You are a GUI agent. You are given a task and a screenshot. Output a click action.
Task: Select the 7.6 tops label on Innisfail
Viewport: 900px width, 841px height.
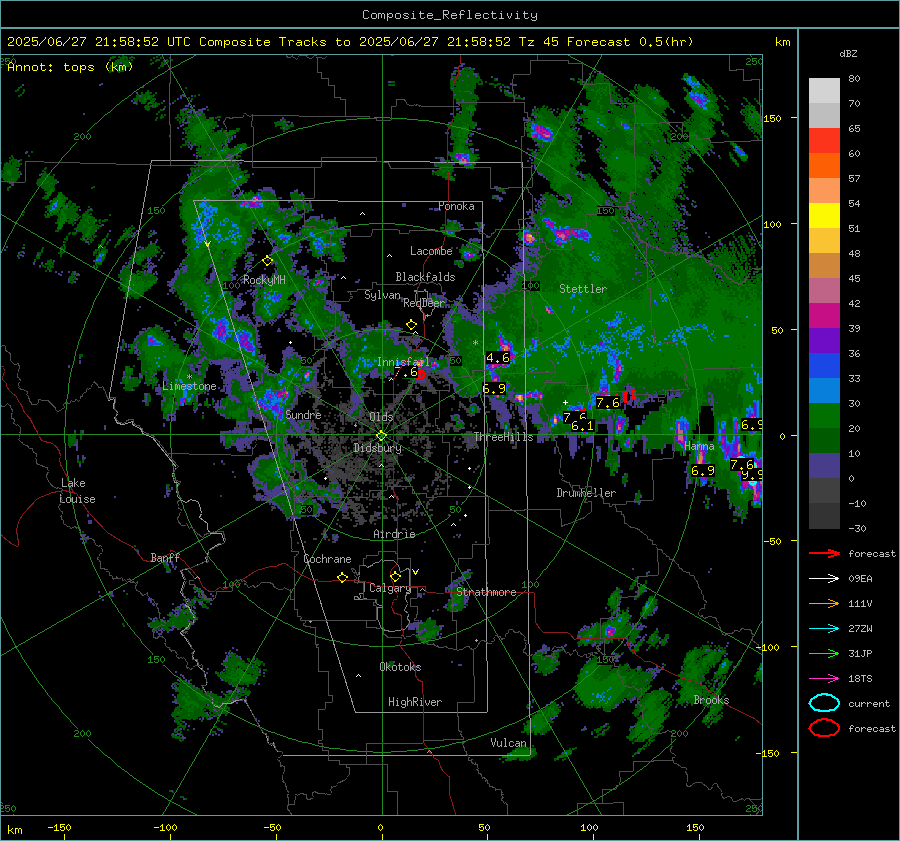[x=406, y=372]
